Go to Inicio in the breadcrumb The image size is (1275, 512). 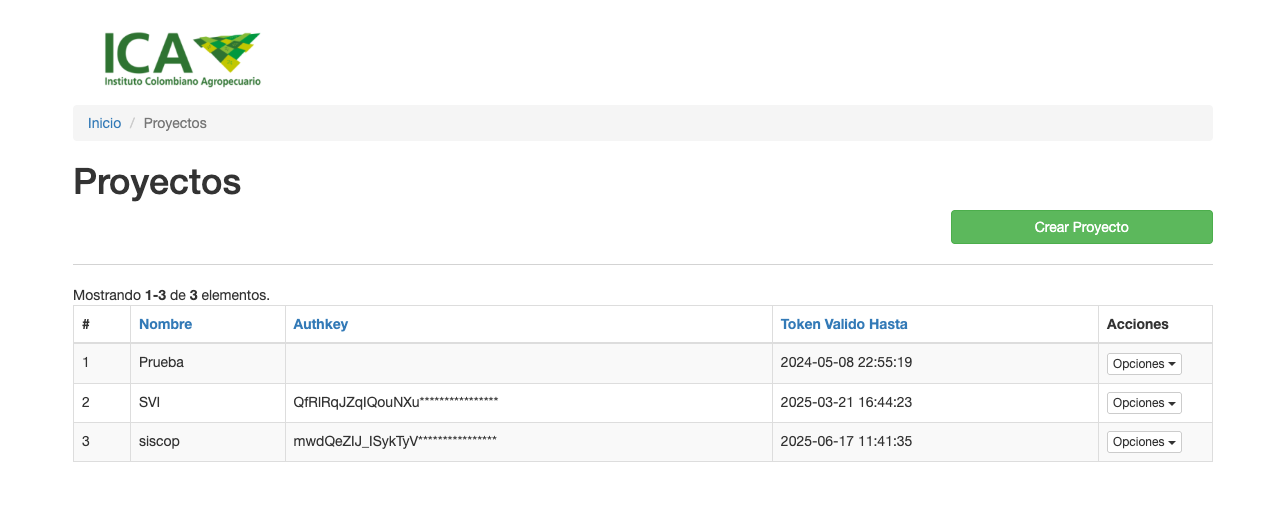(x=104, y=123)
